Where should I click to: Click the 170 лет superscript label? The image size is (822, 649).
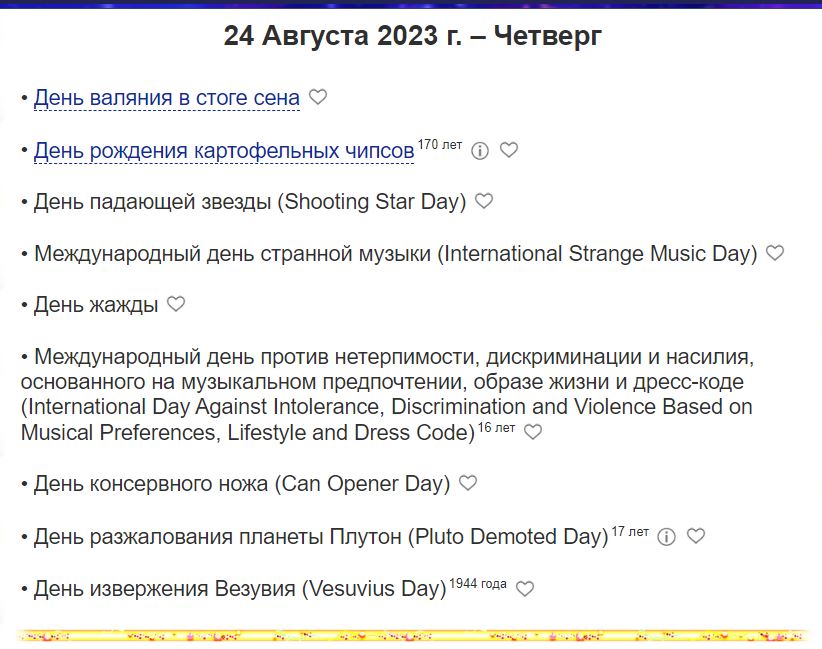[440, 142]
